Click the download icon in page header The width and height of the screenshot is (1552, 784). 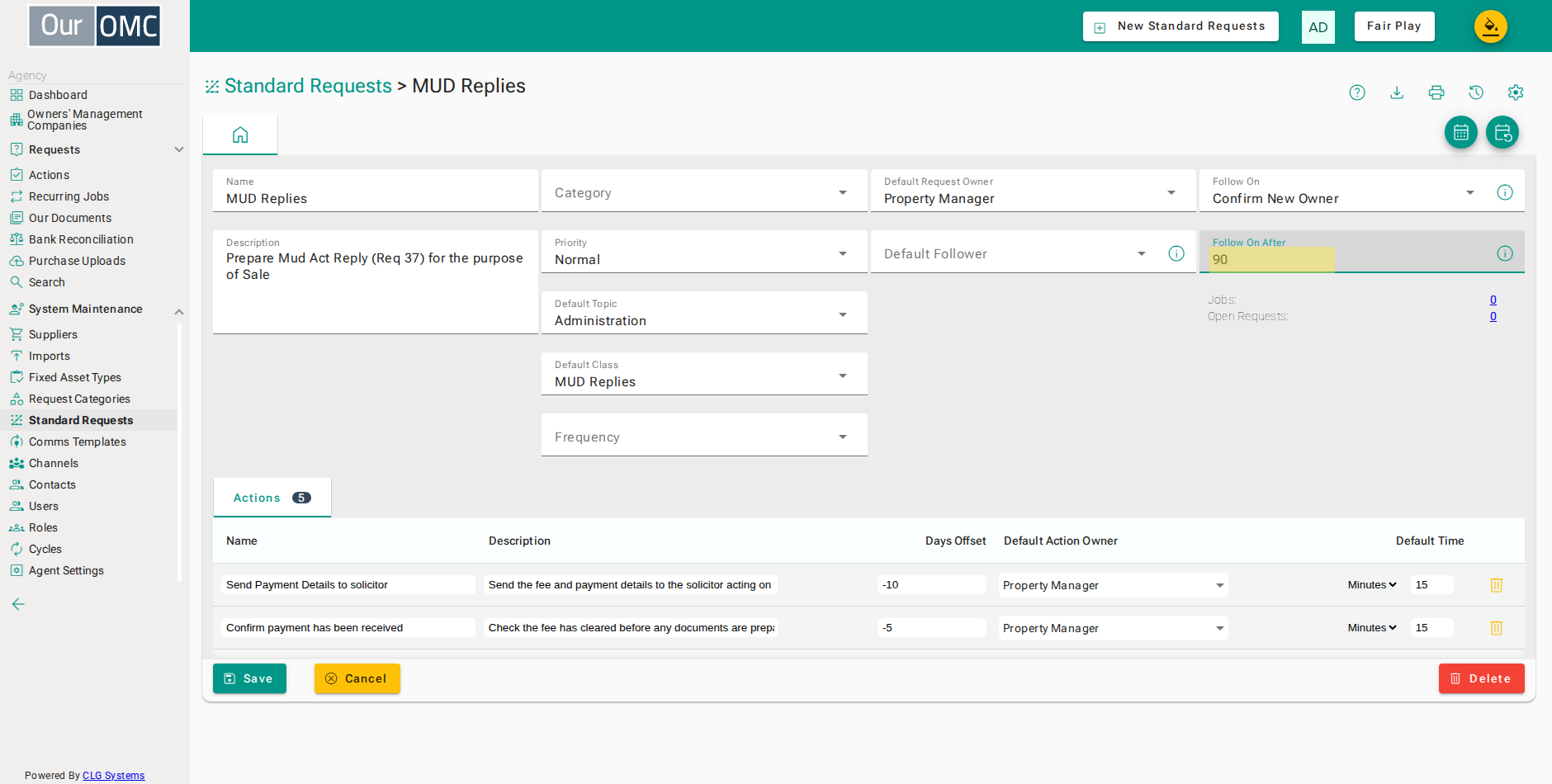click(x=1397, y=92)
